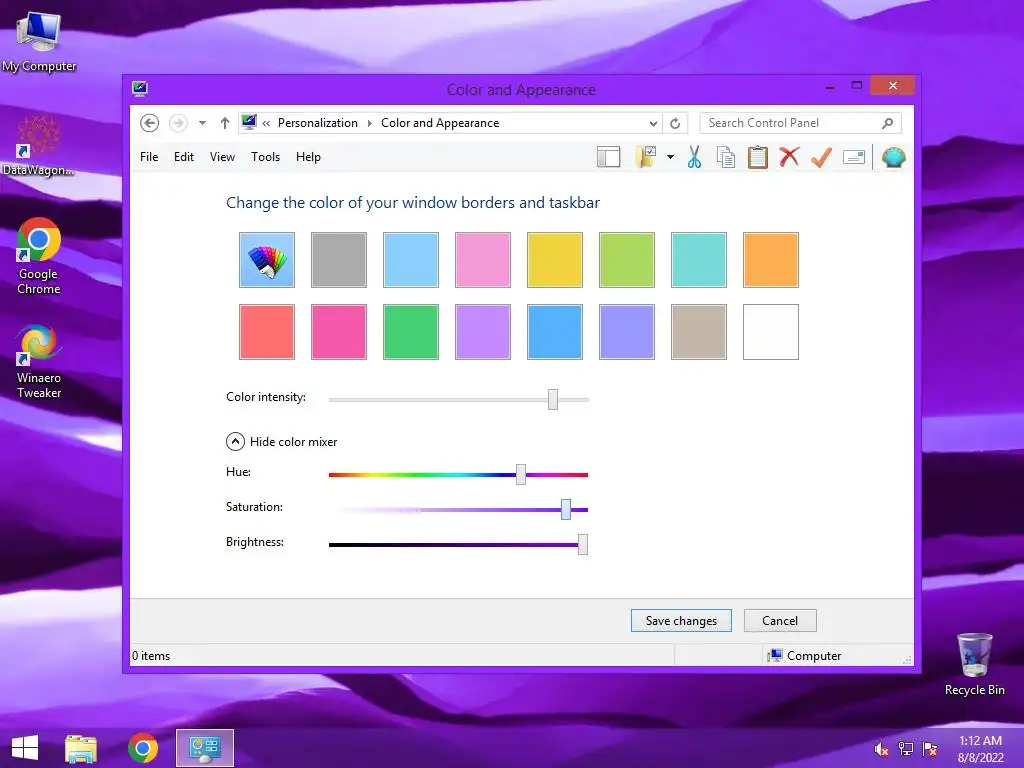Collapse the color mixer with Hide arrow
The image size is (1024, 768).
tap(235, 442)
